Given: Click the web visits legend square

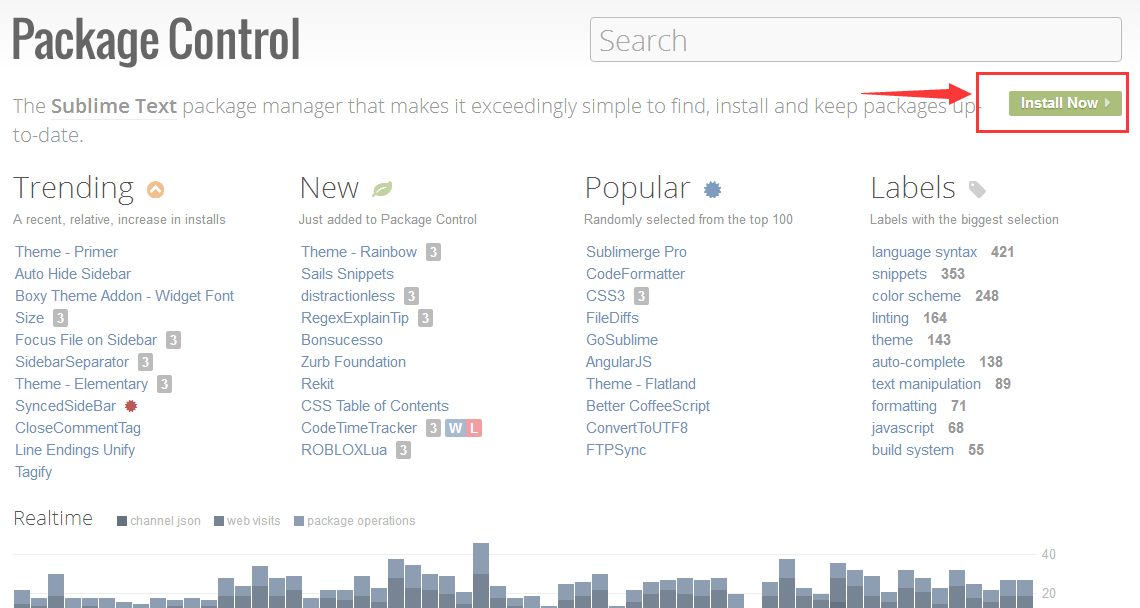Looking at the screenshot, I should (x=219, y=521).
